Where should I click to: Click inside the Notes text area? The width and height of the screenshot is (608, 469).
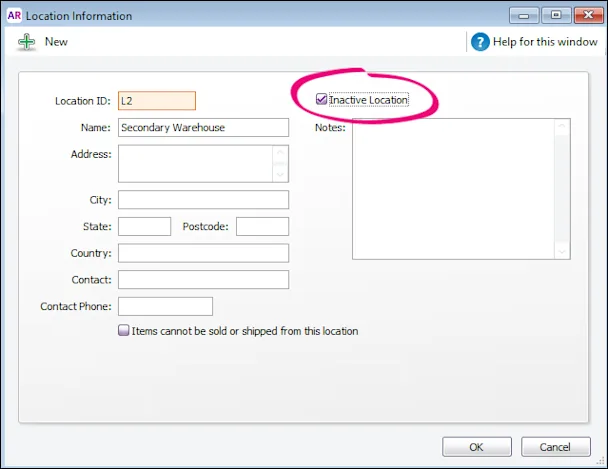pos(454,189)
